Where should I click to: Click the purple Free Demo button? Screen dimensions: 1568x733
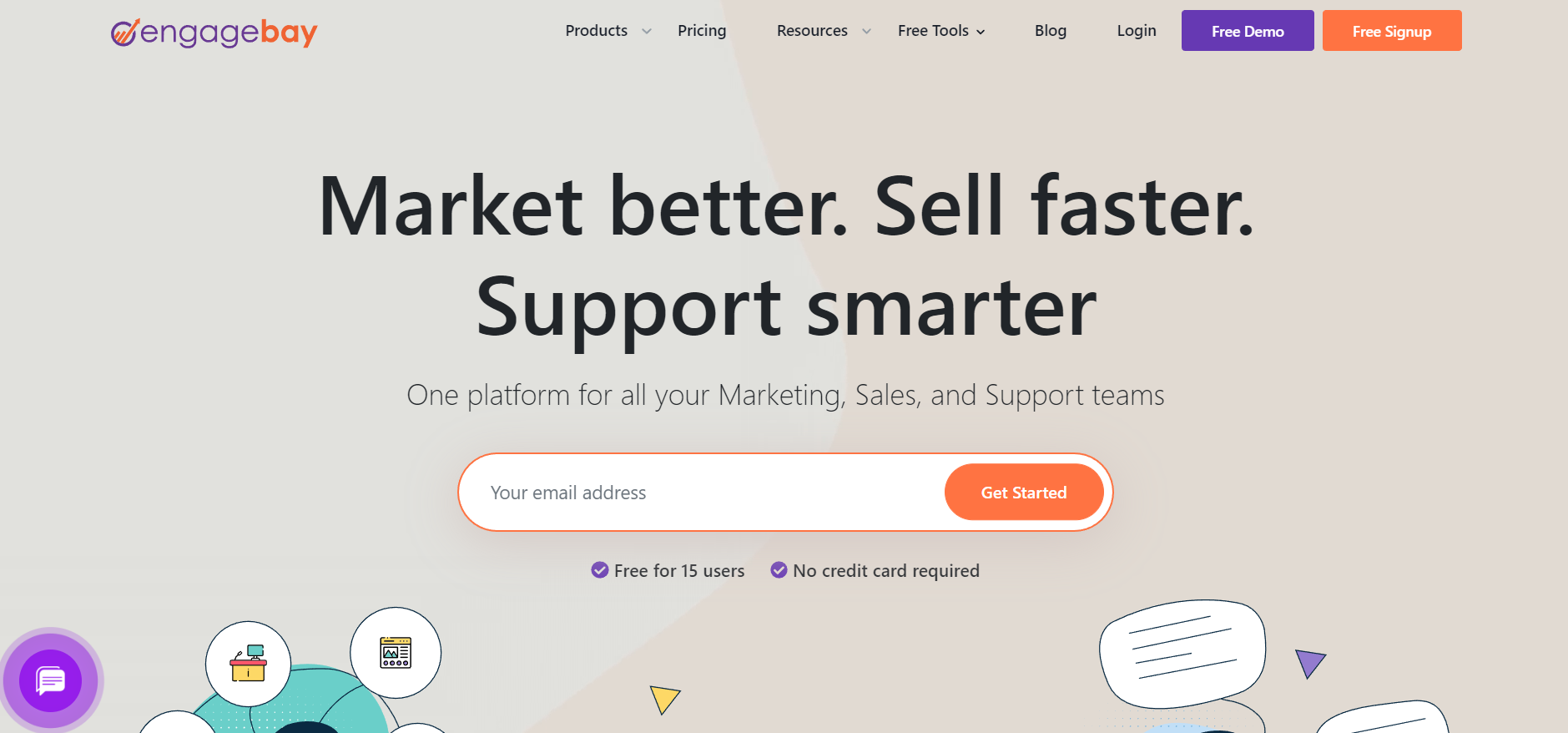[x=1248, y=31]
